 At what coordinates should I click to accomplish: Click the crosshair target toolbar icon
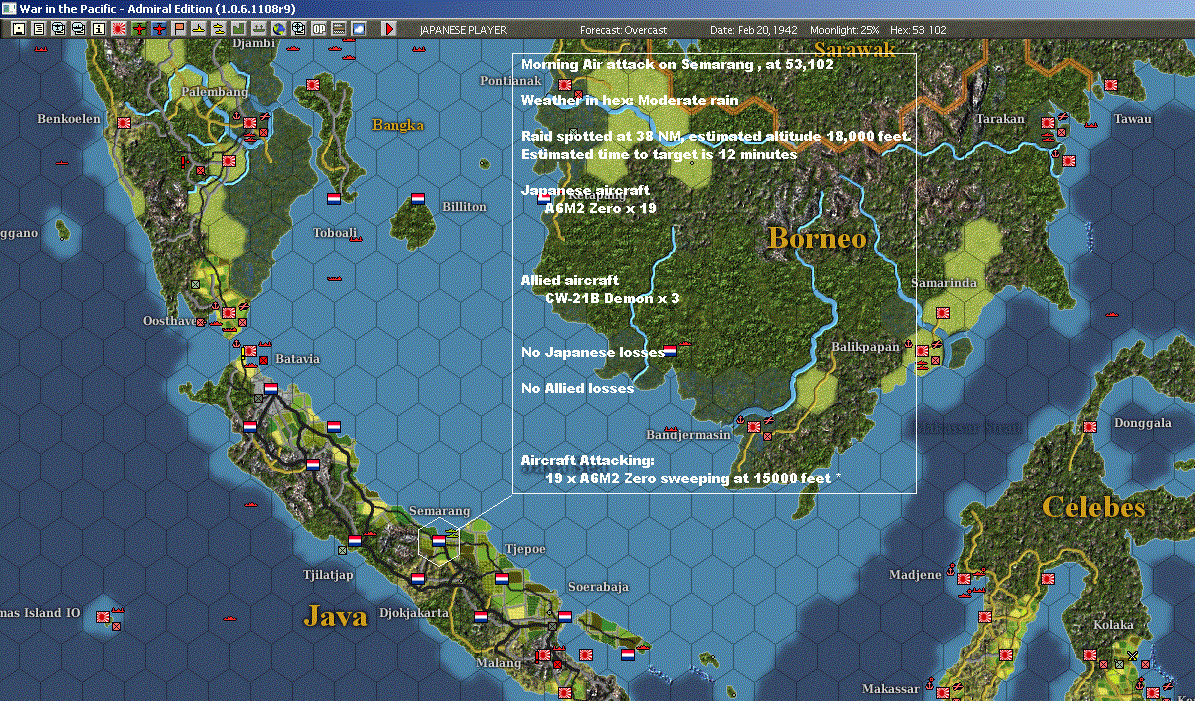(x=298, y=29)
